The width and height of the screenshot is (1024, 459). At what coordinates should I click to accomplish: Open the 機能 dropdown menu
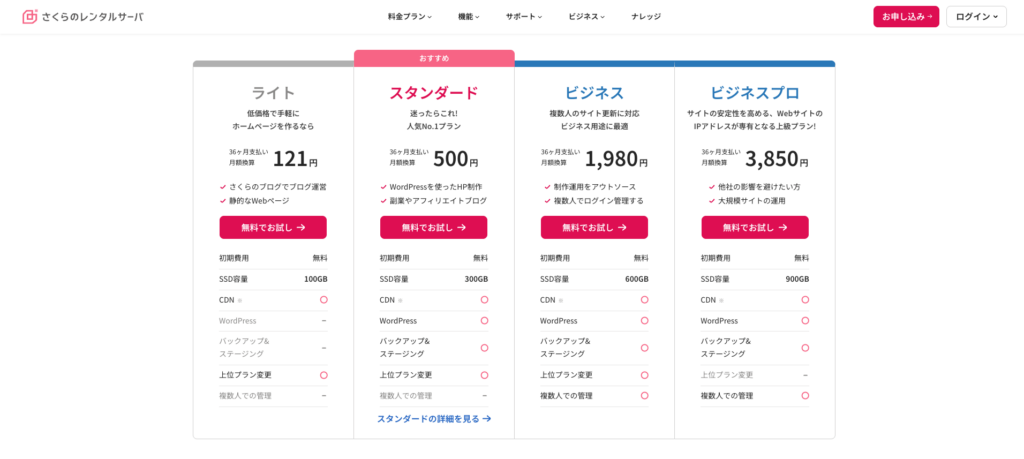pyautogui.click(x=468, y=17)
